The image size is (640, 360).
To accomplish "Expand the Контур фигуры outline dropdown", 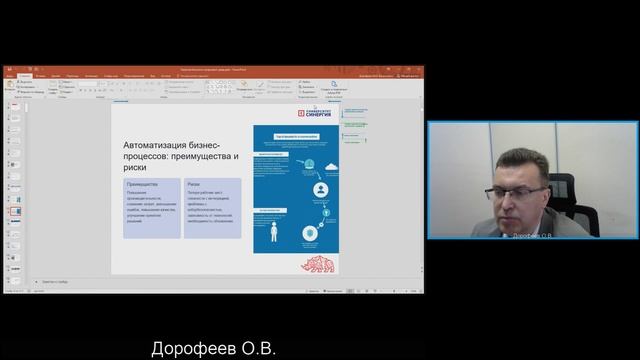I will pyautogui.click(x=279, y=87).
